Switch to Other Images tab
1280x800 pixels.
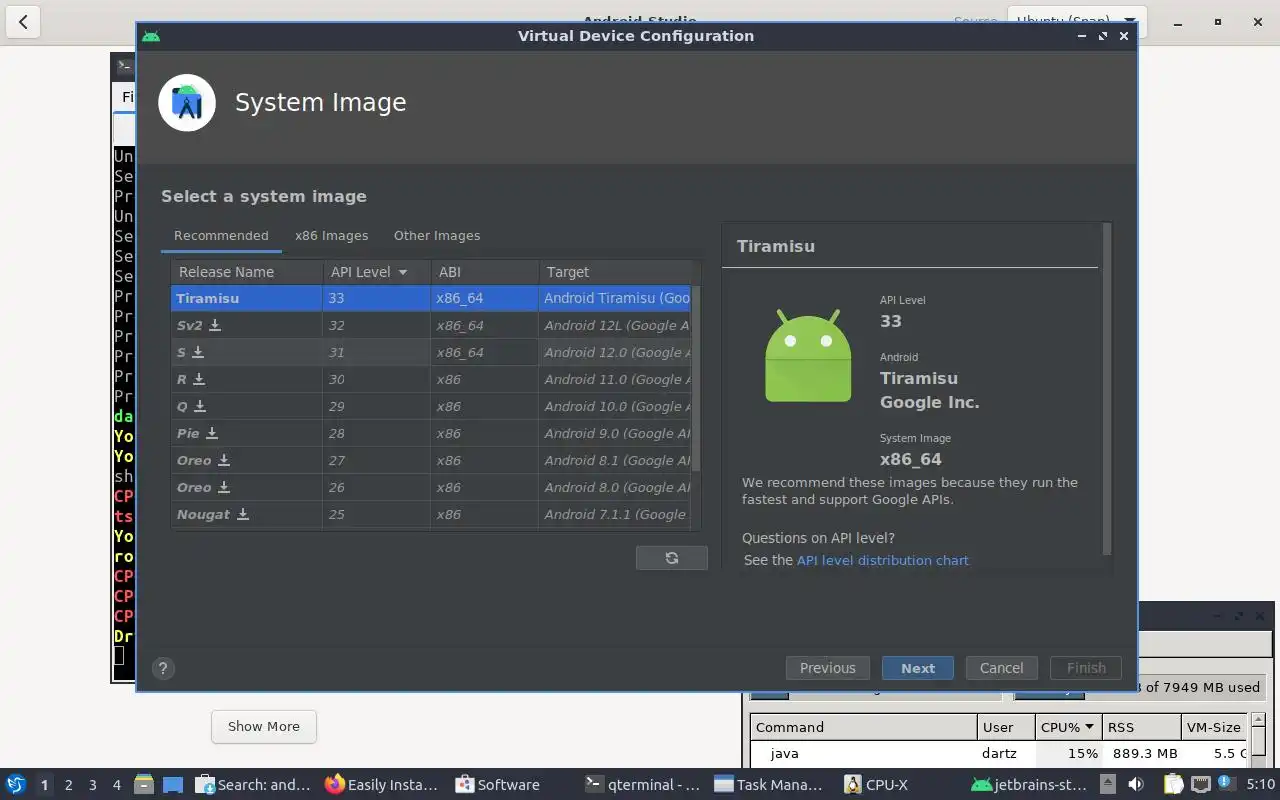point(437,236)
